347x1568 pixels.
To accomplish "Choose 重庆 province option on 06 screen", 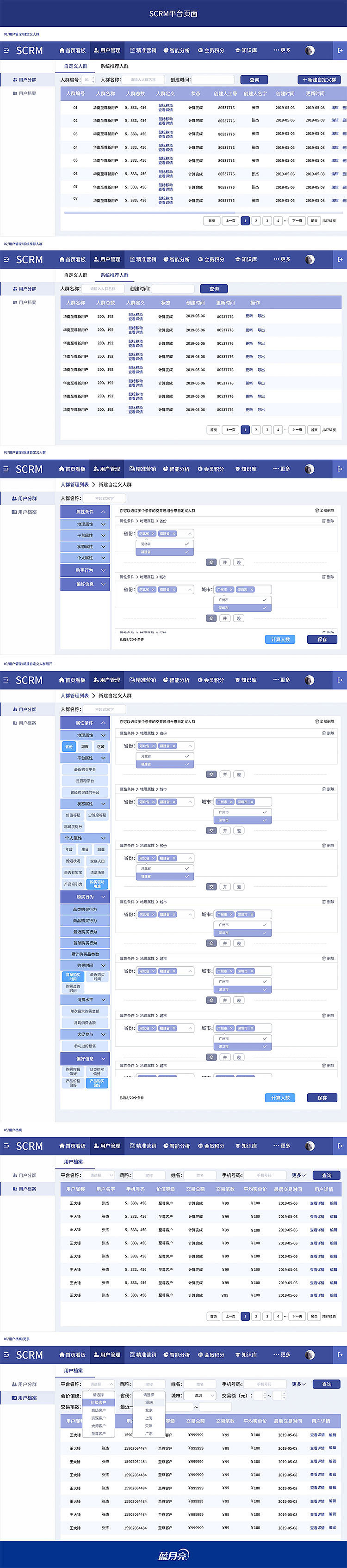I will click(x=149, y=1403).
